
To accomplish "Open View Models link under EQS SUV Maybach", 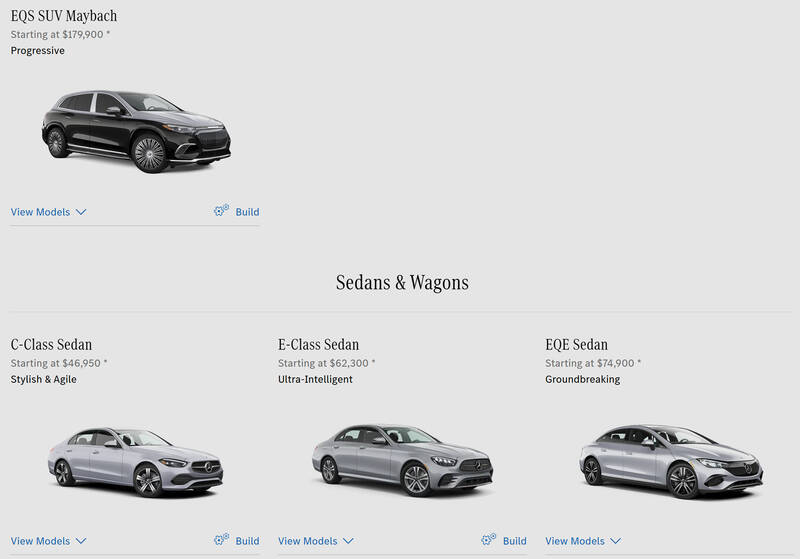I will [x=40, y=212].
